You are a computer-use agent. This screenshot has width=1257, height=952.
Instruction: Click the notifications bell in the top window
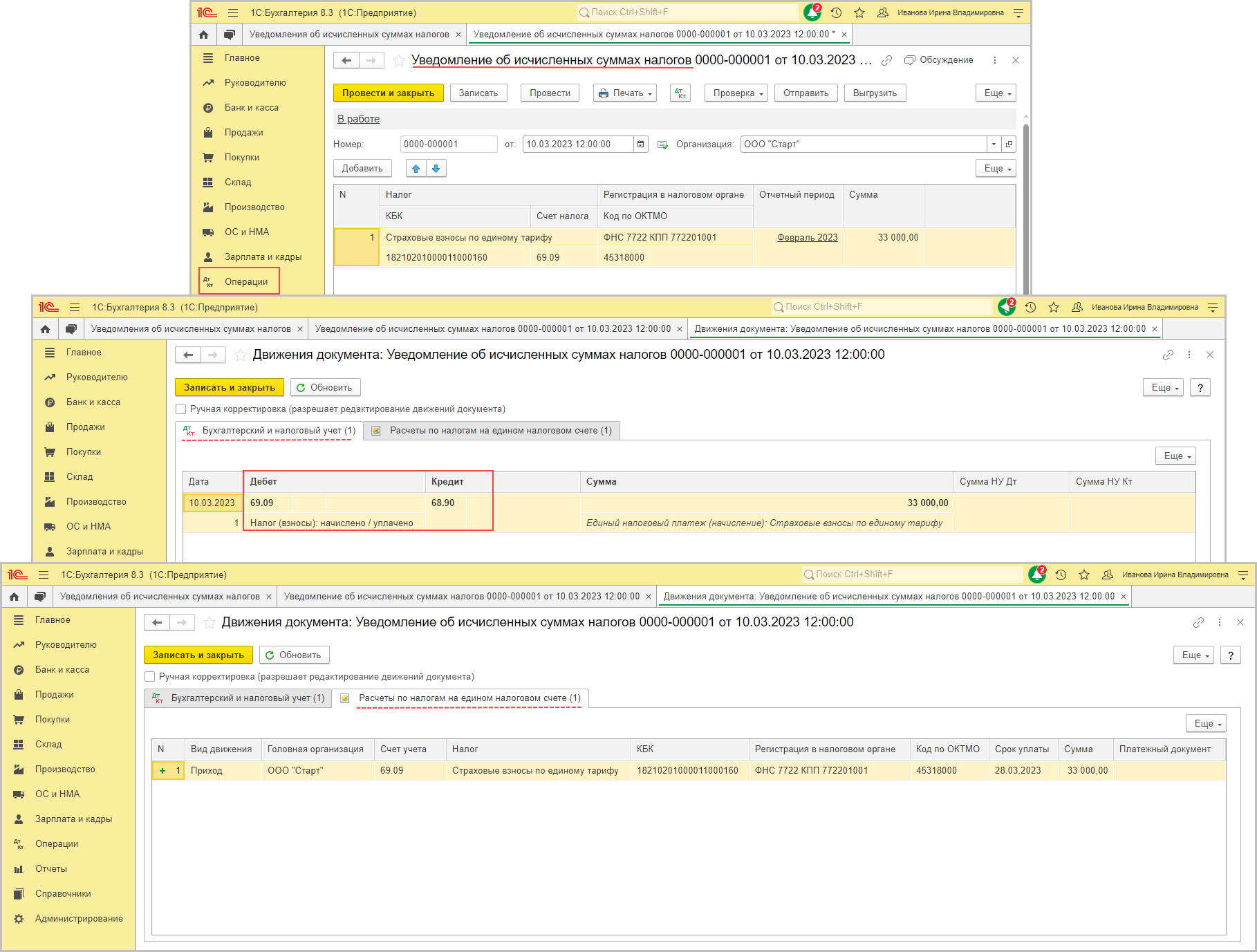(x=812, y=12)
